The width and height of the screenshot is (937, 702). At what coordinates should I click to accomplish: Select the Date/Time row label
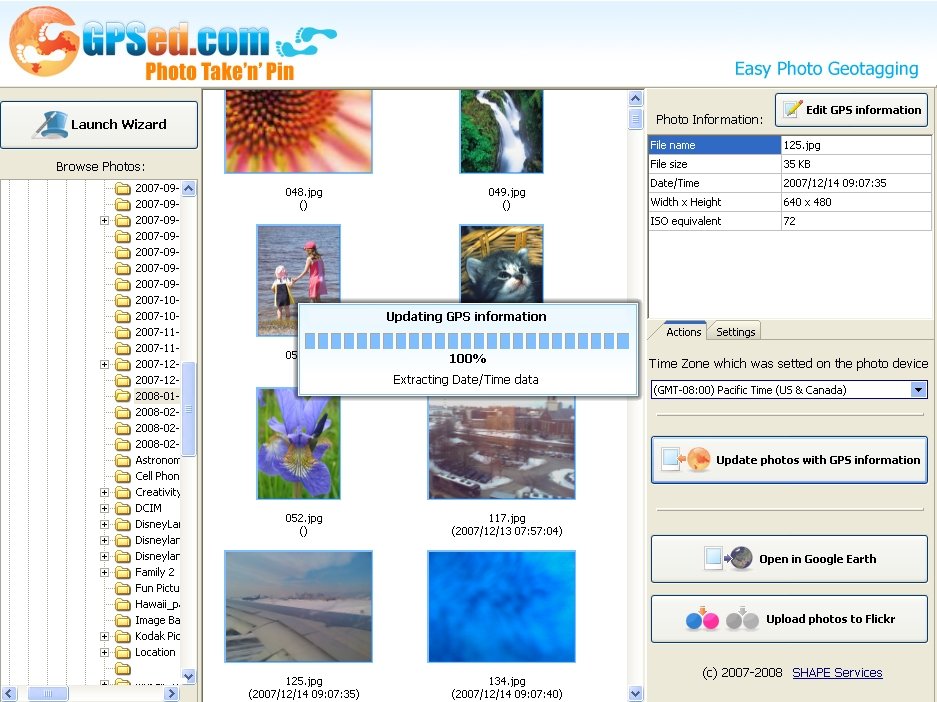pos(715,183)
